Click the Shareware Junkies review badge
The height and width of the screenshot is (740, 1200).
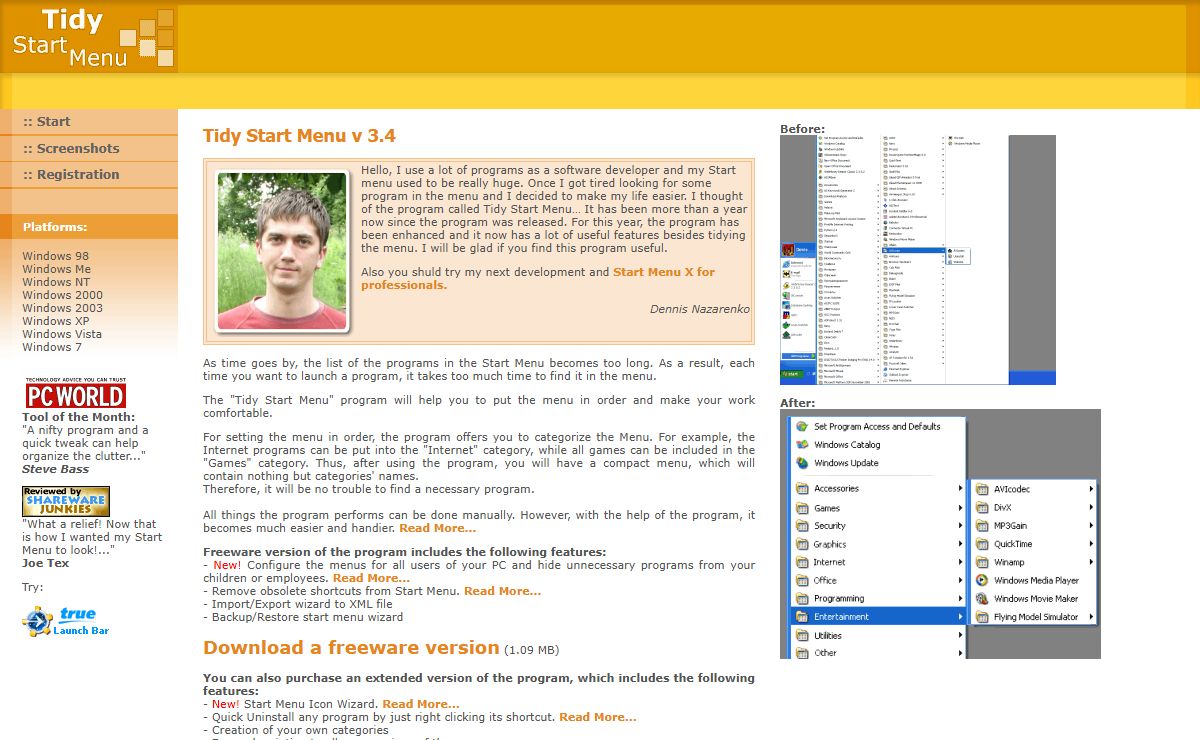[66, 501]
